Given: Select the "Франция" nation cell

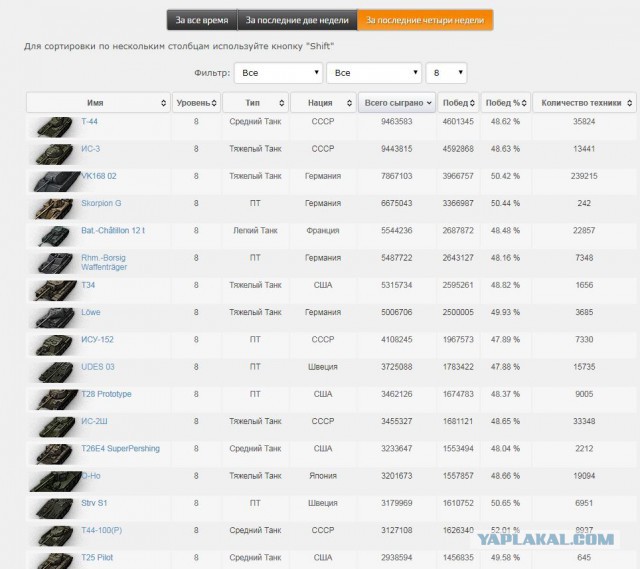Looking at the screenshot, I should point(323,231).
